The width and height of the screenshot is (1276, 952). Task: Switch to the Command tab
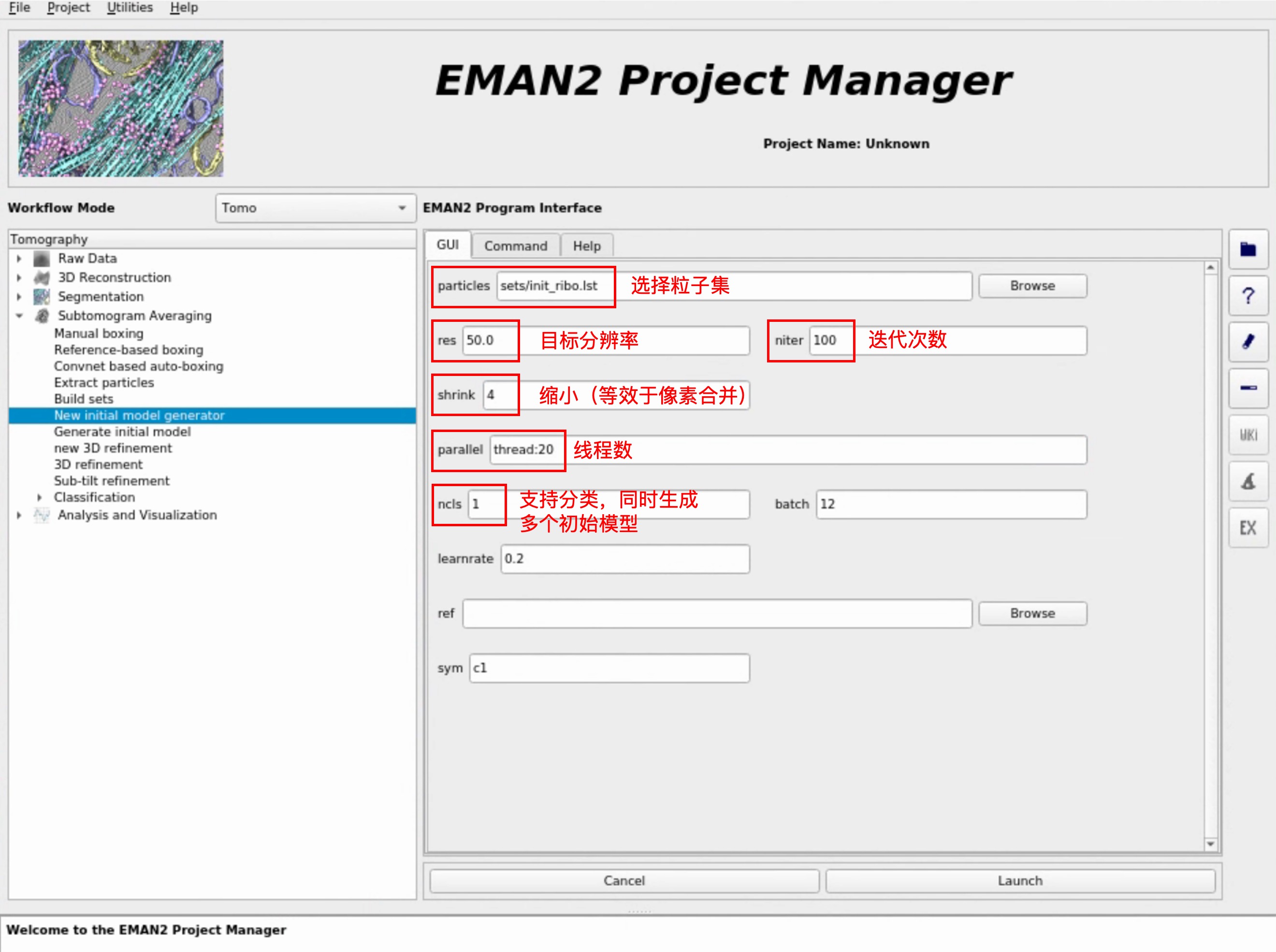point(516,246)
